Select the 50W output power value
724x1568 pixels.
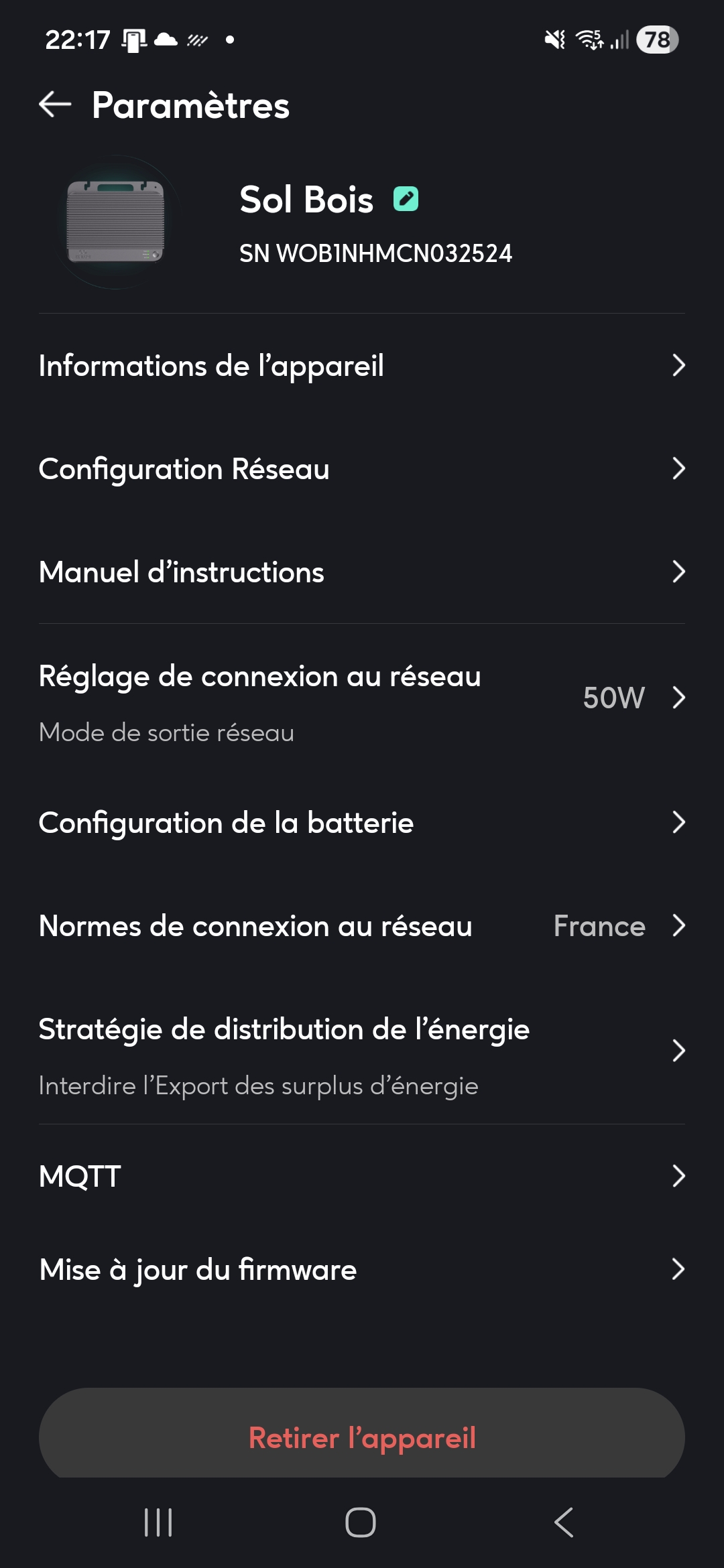(x=613, y=698)
